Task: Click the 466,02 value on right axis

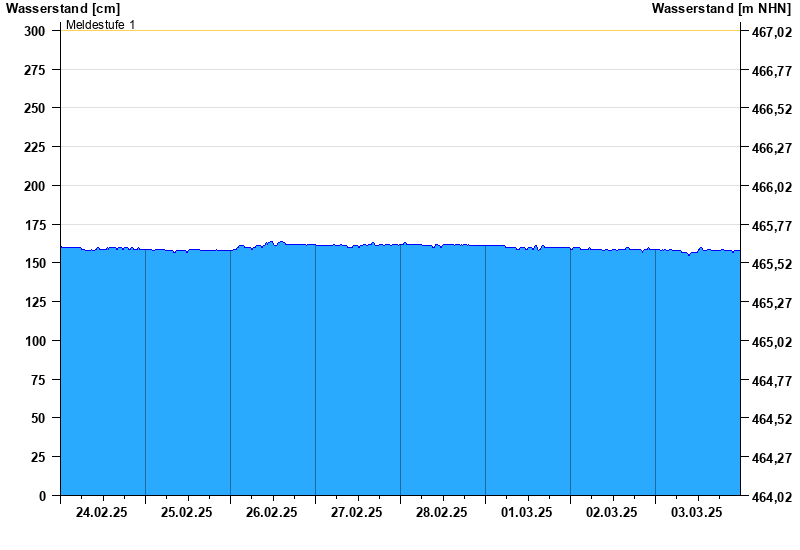Action: point(771,187)
